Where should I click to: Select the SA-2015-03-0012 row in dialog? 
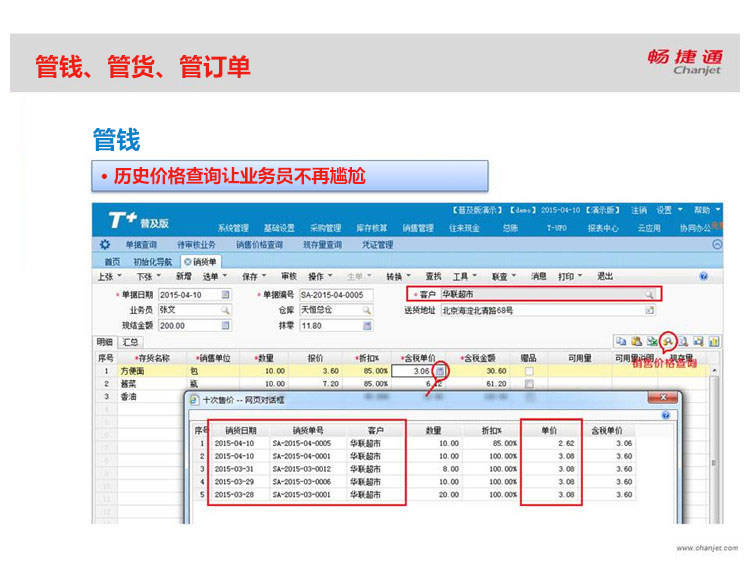click(x=414, y=469)
